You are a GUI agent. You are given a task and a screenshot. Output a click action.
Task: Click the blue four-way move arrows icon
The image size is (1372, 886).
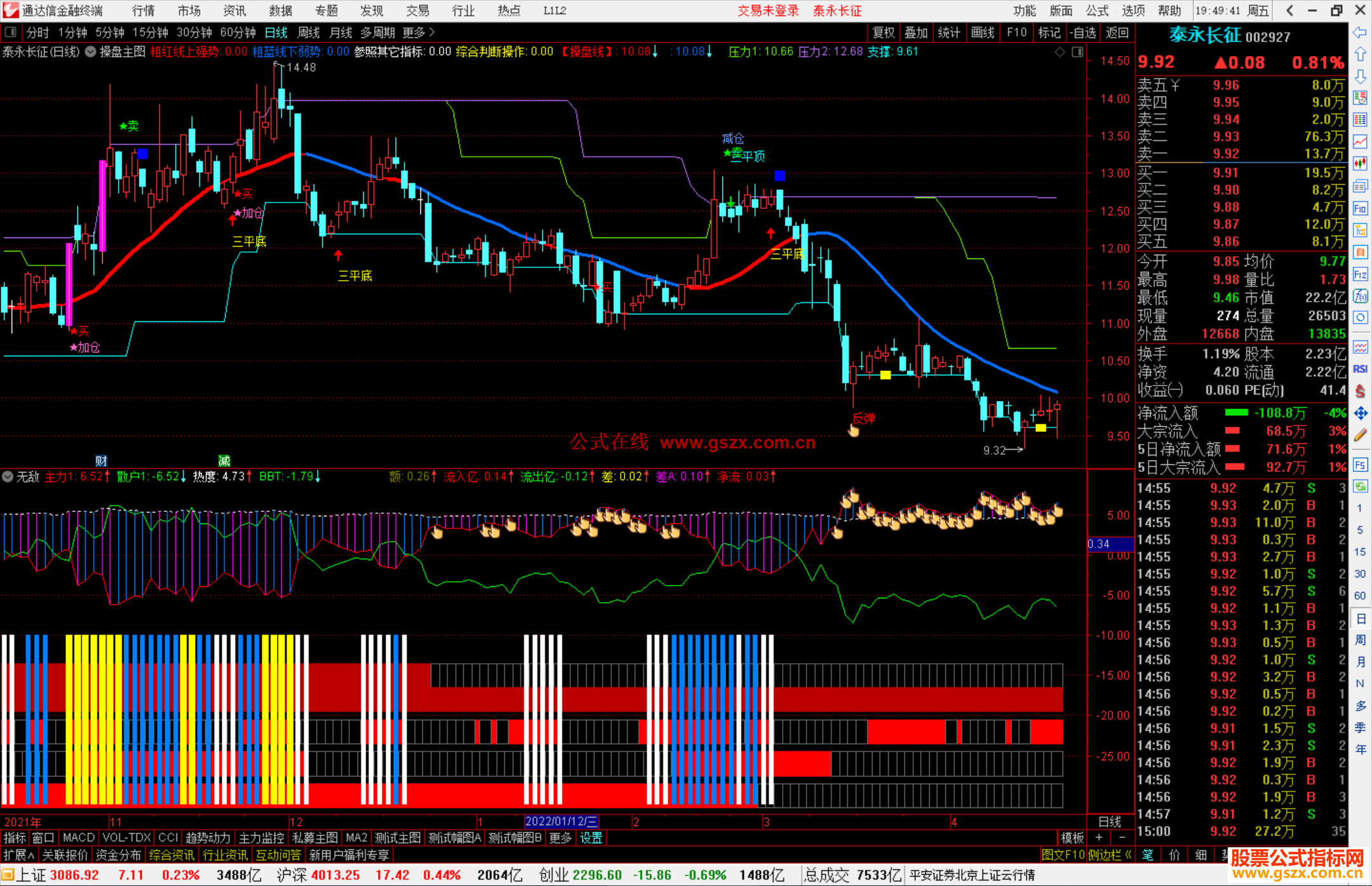tap(1360, 413)
